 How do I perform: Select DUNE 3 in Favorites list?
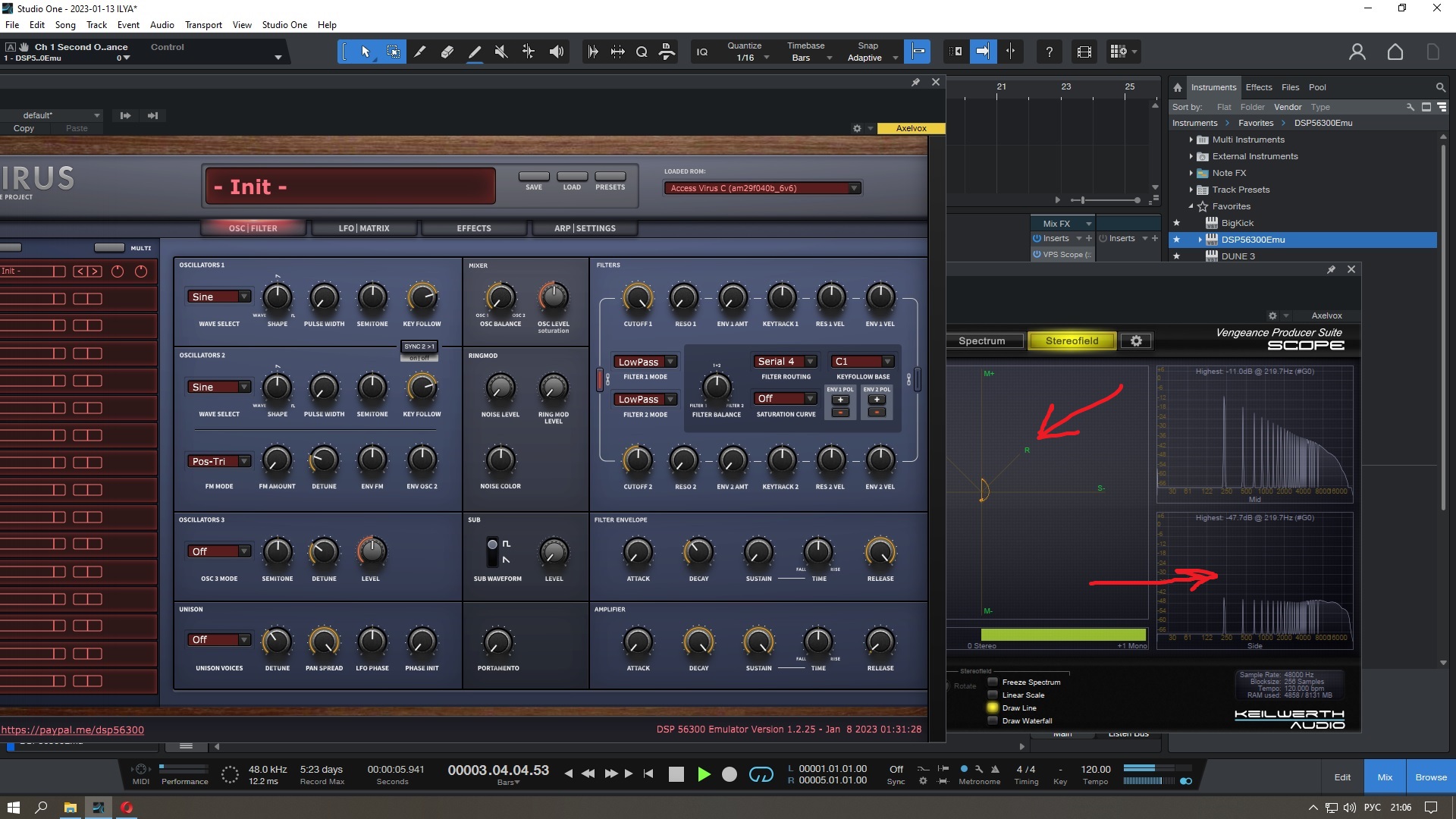pos(1238,256)
